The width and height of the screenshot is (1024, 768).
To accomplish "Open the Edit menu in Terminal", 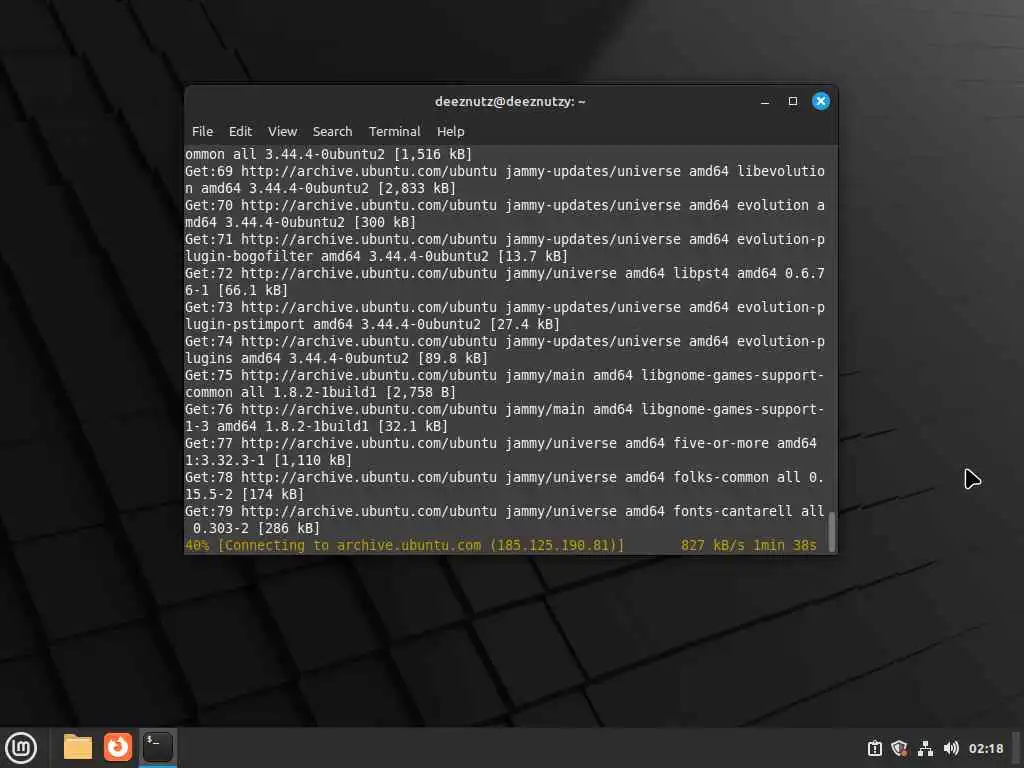I will pyautogui.click(x=240, y=131).
